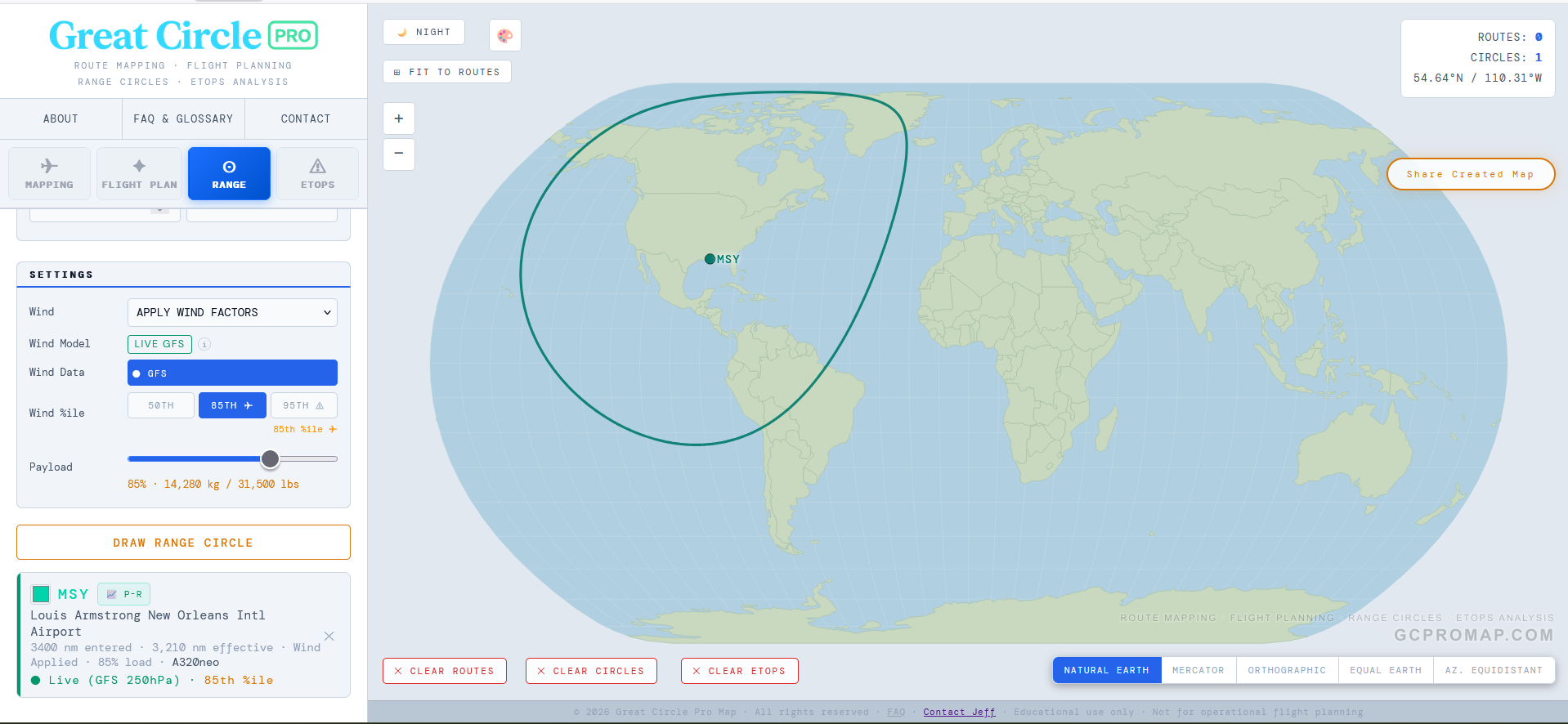Click the Contact Jeff link

pyautogui.click(x=959, y=712)
